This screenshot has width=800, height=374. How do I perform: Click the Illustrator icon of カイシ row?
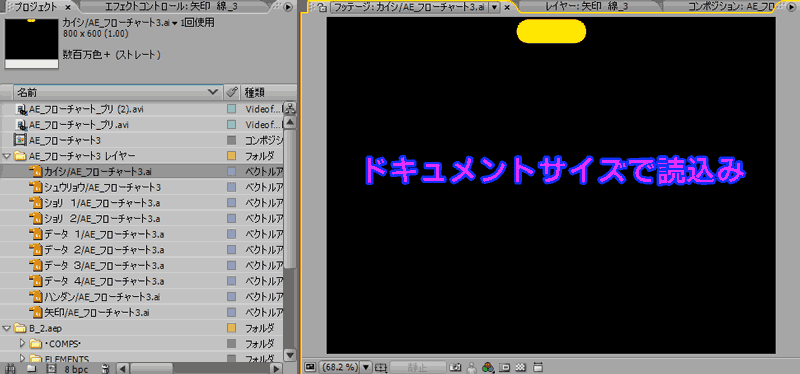[x=36, y=170]
